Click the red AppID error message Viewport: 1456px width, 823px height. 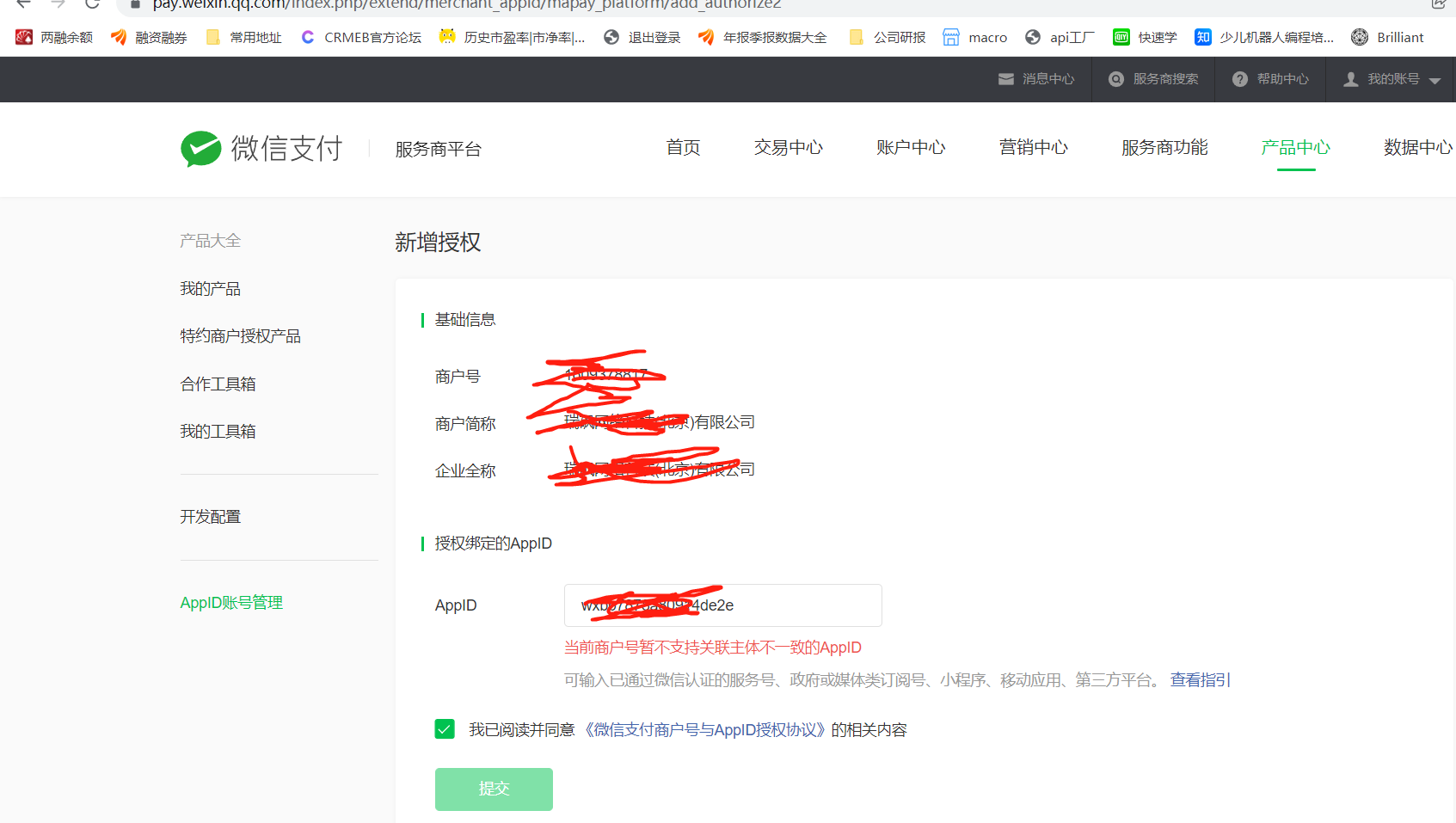713,648
